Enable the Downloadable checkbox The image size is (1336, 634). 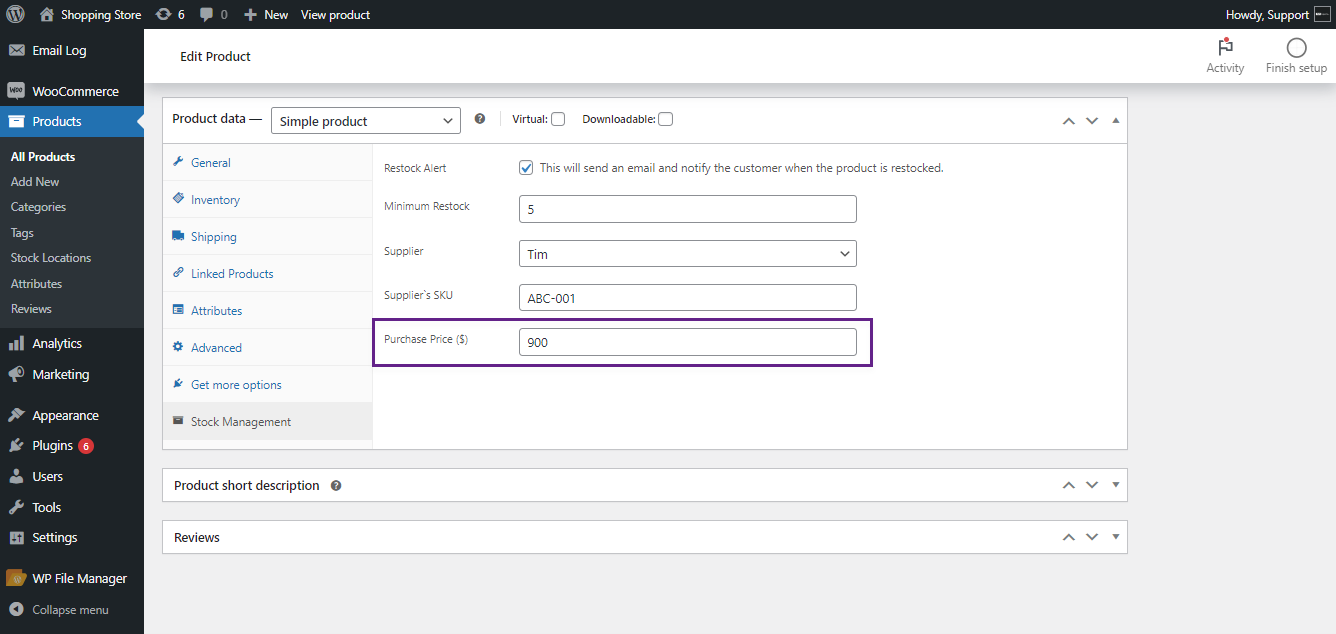(666, 119)
